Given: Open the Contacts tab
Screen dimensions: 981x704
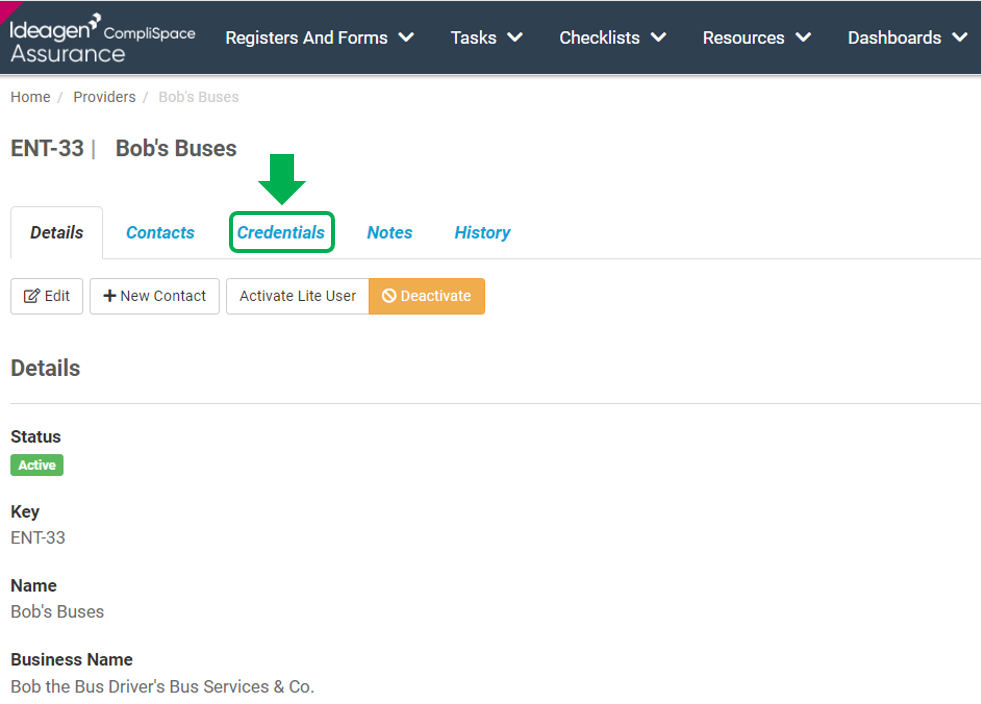Looking at the screenshot, I should 160,232.
